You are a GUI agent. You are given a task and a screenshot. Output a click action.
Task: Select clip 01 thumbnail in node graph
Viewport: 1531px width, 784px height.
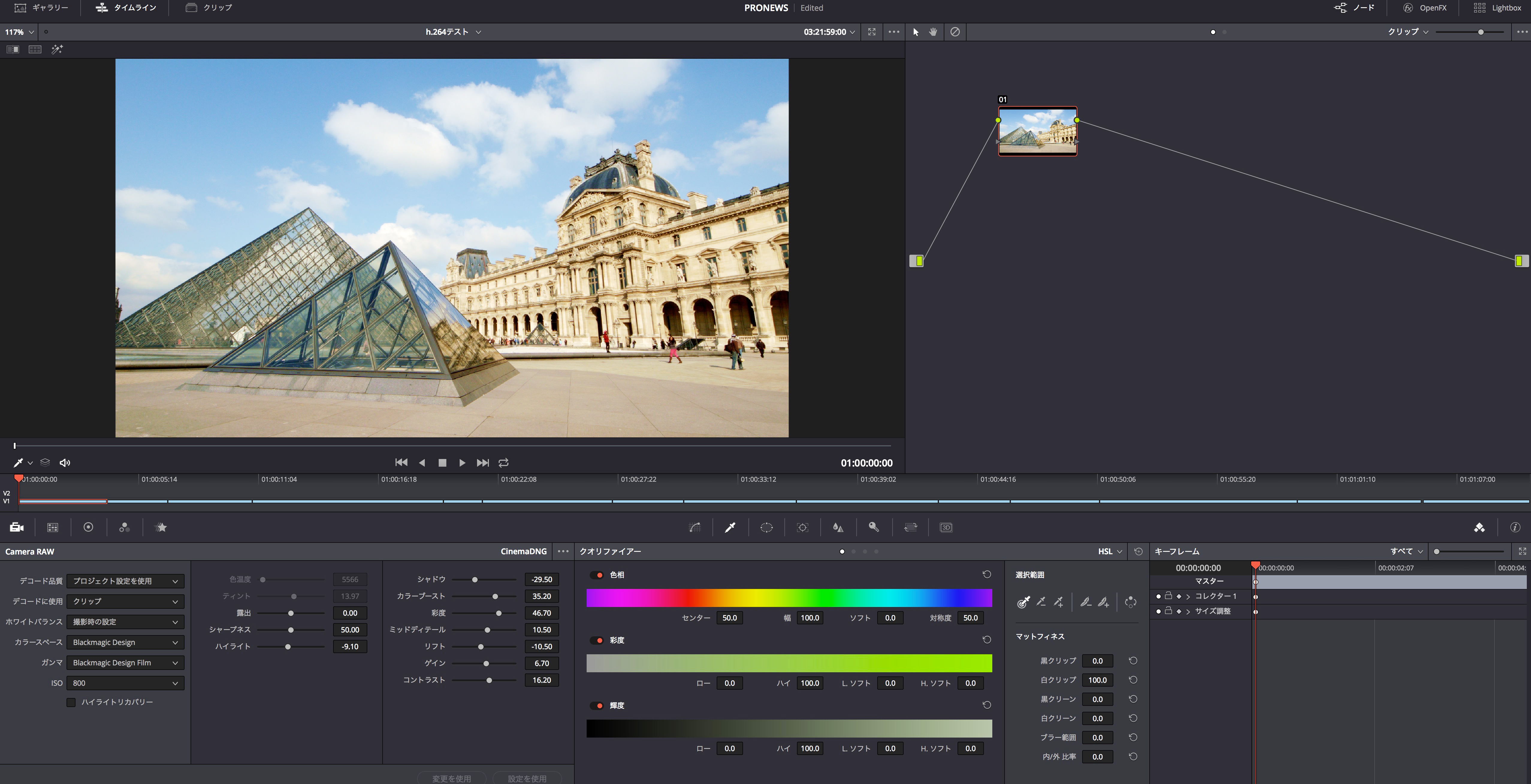click(x=1038, y=131)
